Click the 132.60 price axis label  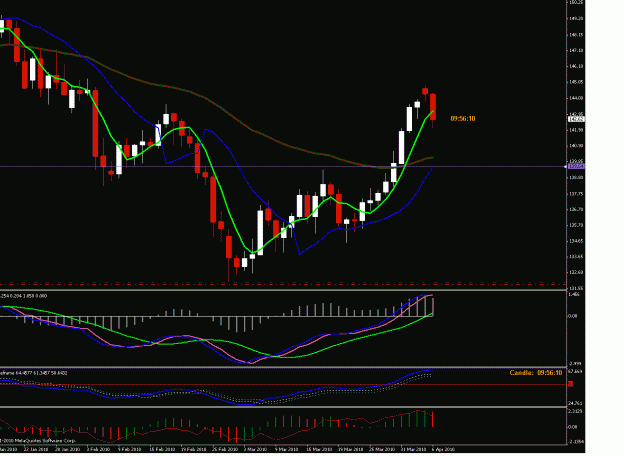577,273
